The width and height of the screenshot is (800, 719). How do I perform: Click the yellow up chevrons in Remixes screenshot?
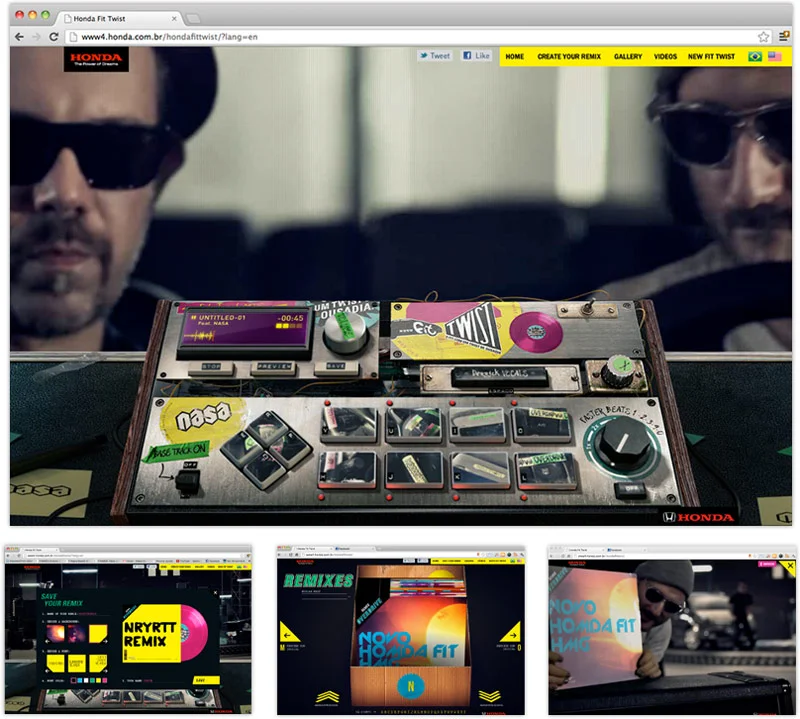click(328, 697)
